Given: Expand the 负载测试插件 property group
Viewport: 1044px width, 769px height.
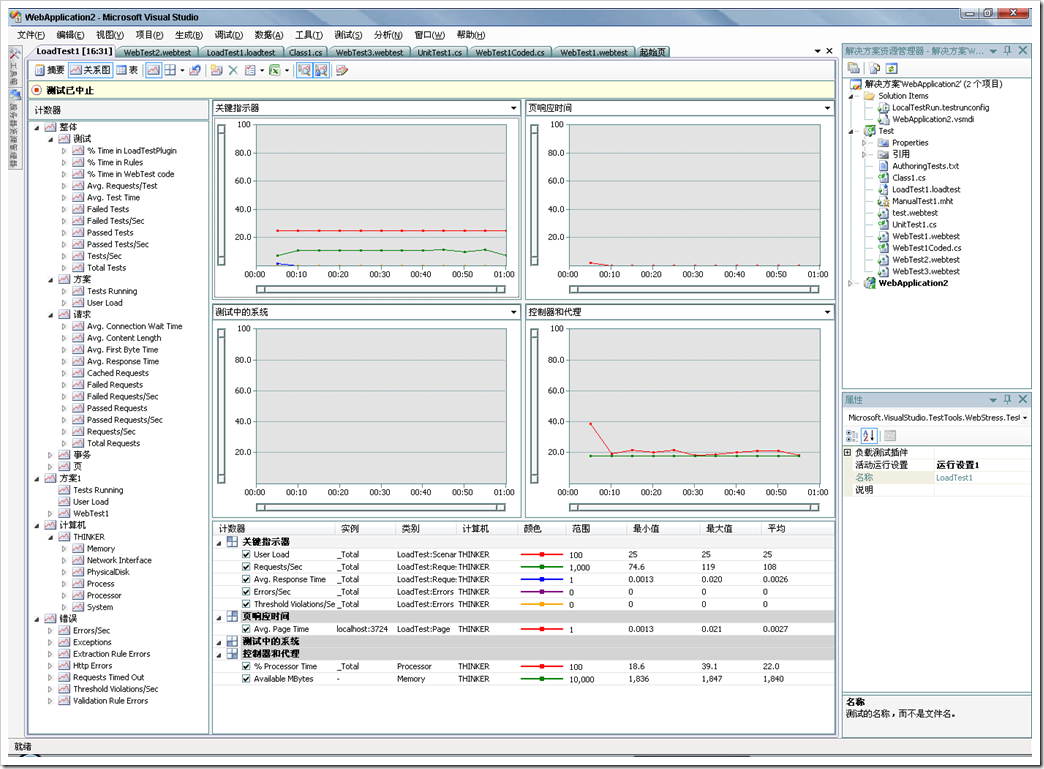Looking at the screenshot, I should pyautogui.click(x=848, y=452).
